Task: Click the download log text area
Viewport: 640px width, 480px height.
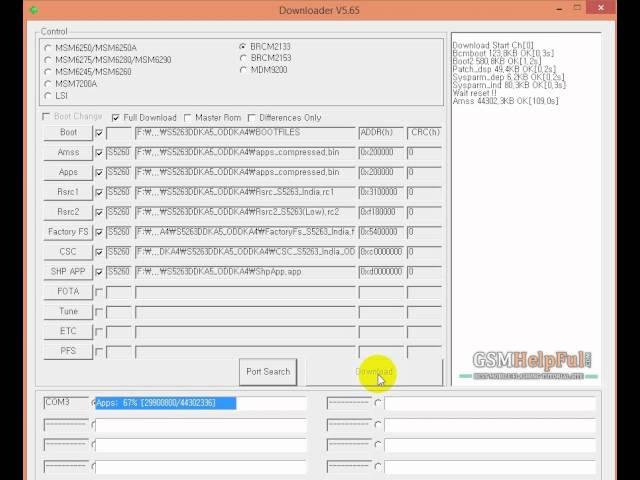Action: pos(525,200)
